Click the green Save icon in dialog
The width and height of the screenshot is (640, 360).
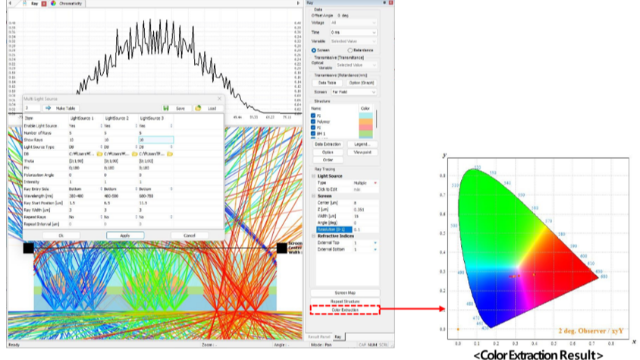(166, 108)
